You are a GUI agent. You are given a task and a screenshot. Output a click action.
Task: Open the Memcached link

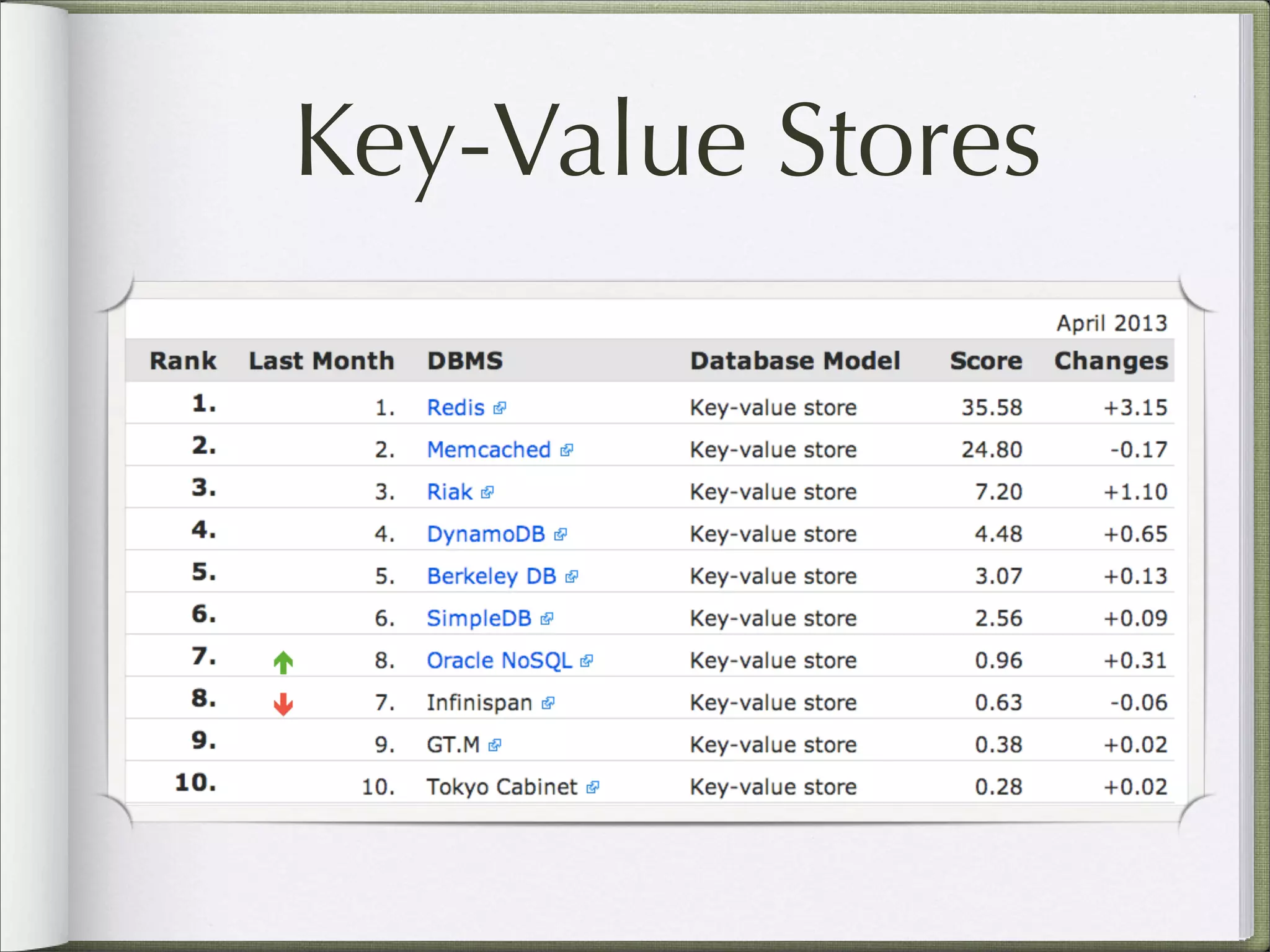(489, 450)
